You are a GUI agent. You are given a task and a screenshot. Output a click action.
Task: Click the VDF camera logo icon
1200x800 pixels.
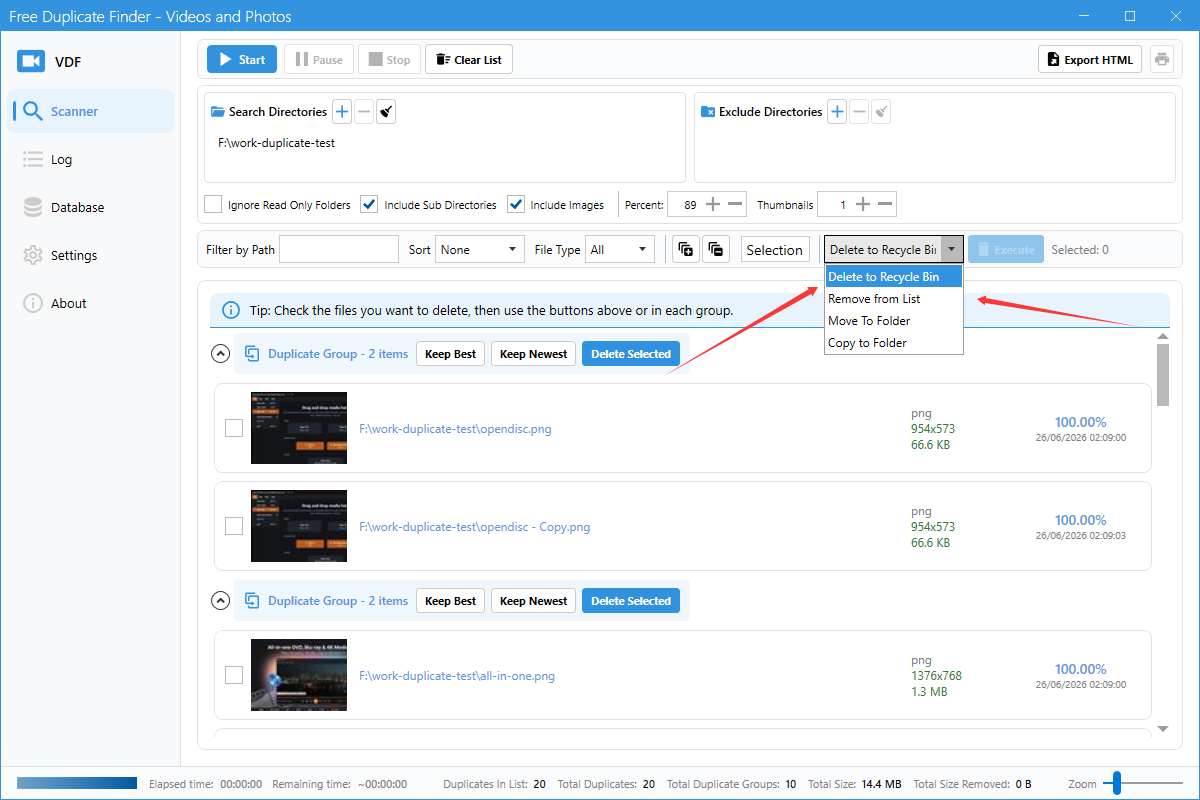(x=31, y=62)
